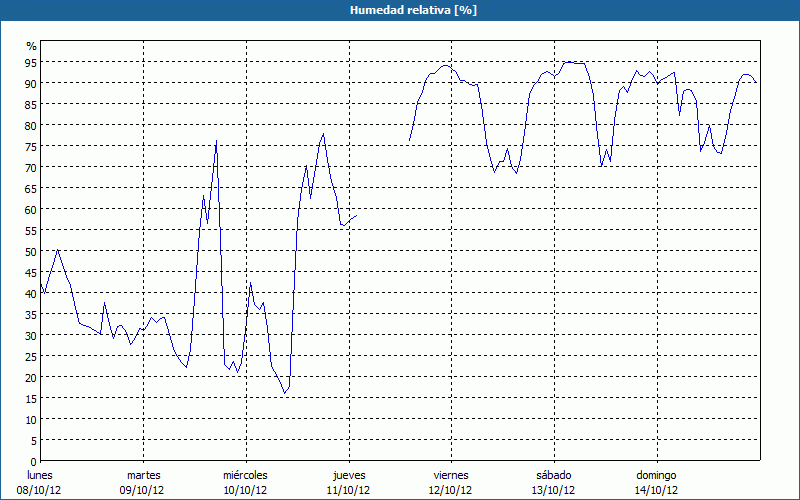Click the '%' unit label on y-axis
800x500 pixels.
(31, 46)
